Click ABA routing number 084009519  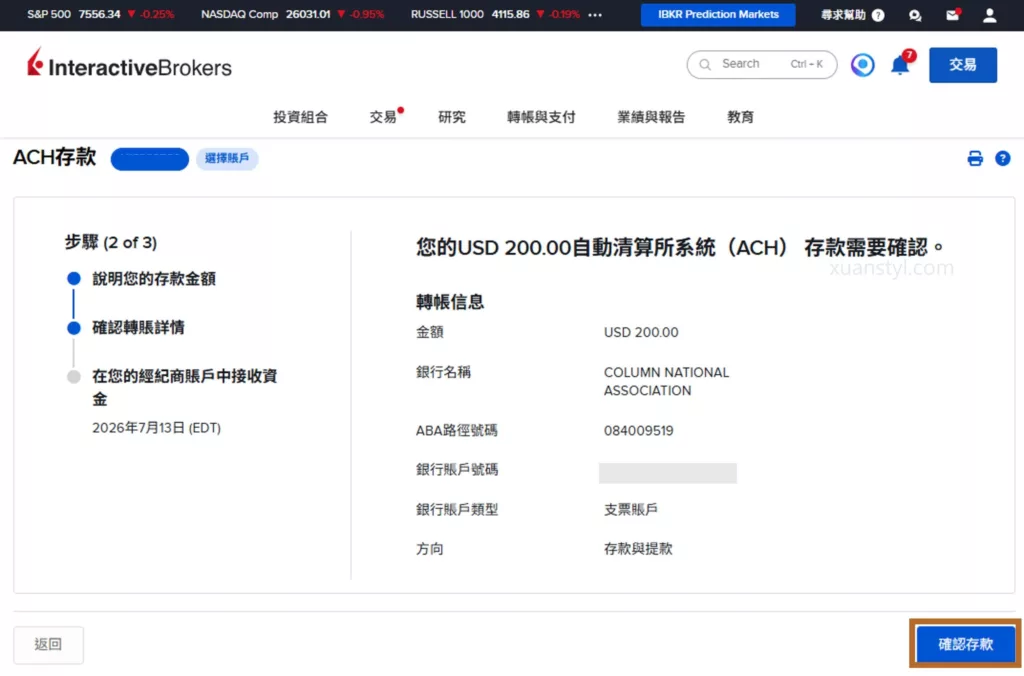pos(638,431)
